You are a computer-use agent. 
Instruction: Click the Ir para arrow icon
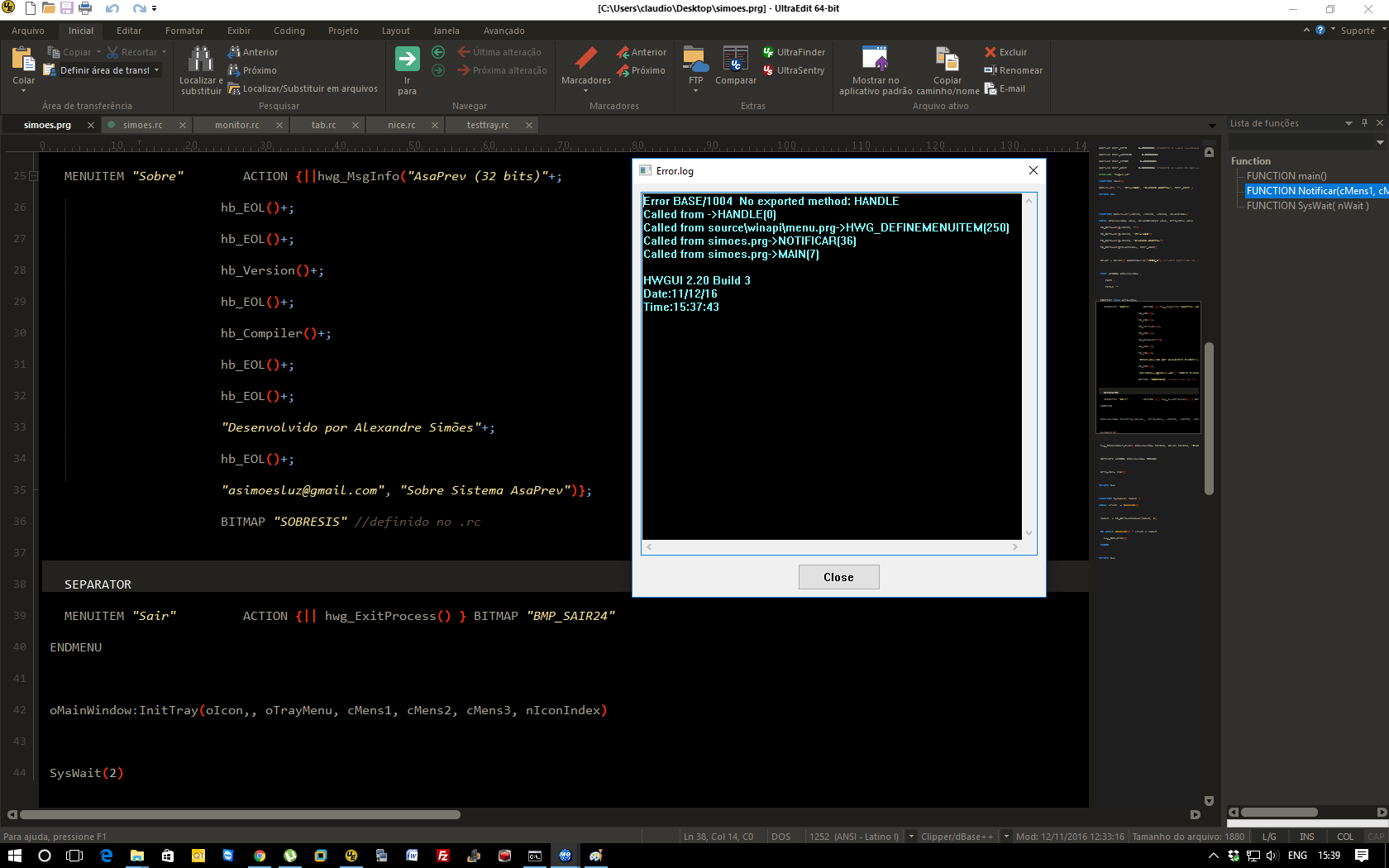tap(407, 60)
